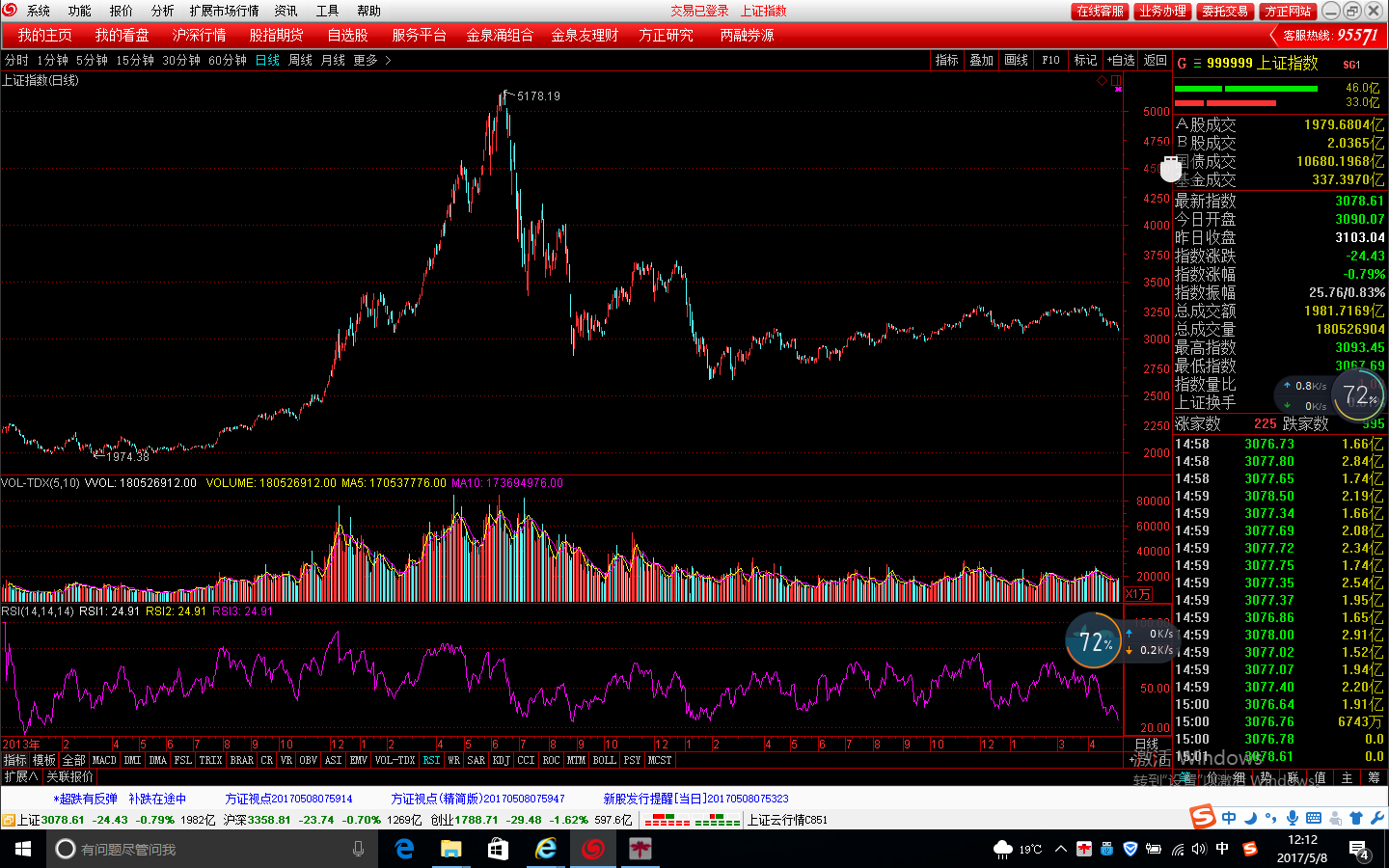Select the 周线 weekly period
Viewport: 1389px width, 868px height.
pyautogui.click(x=301, y=60)
